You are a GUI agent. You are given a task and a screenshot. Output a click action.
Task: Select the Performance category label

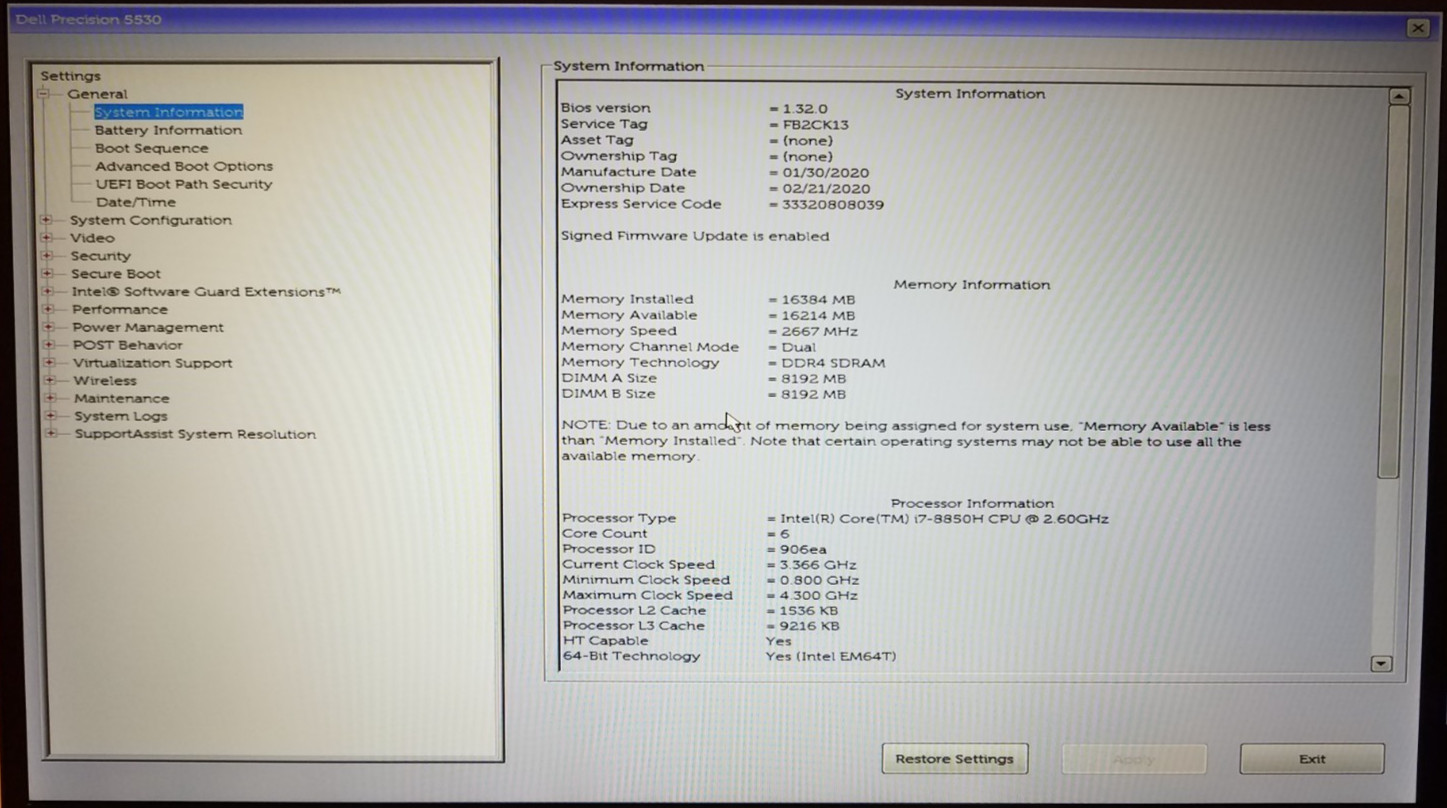[120, 310]
